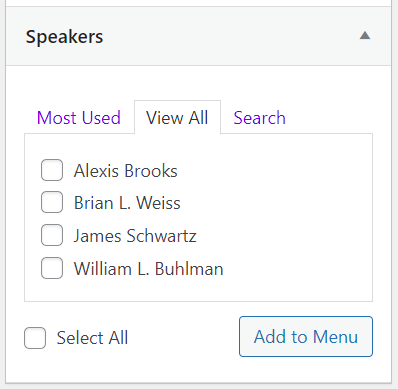This screenshot has width=398, height=389.
Task: Click the James Schwartz name label
Action: pos(135,236)
